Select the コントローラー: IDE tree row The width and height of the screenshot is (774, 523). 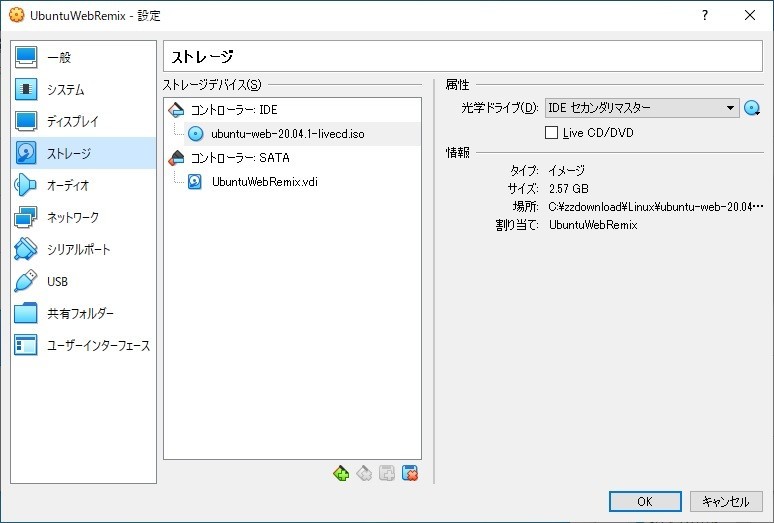pyautogui.click(x=292, y=110)
